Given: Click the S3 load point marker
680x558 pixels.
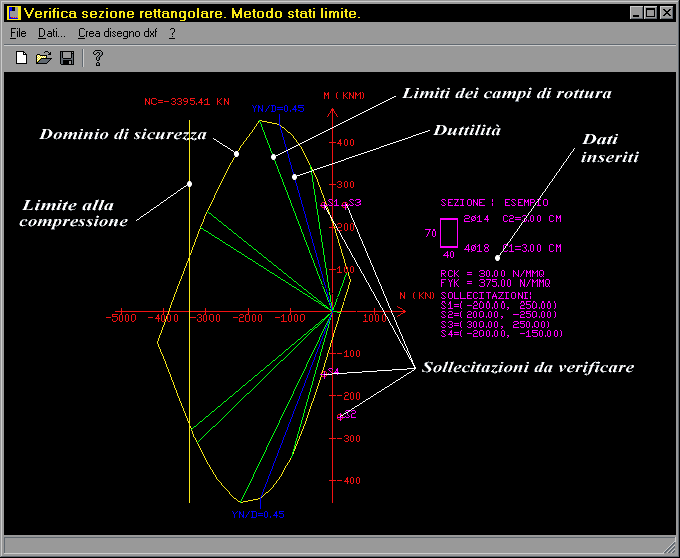Looking at the screenshot, I should click(x=345, y=205).
